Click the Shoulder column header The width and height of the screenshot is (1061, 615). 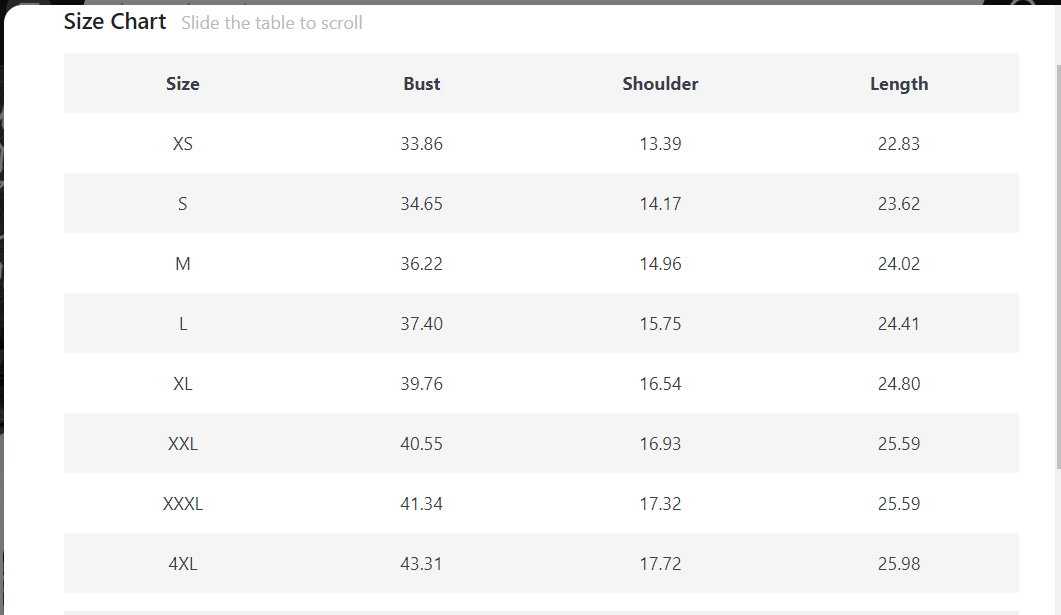click(660, 84)
